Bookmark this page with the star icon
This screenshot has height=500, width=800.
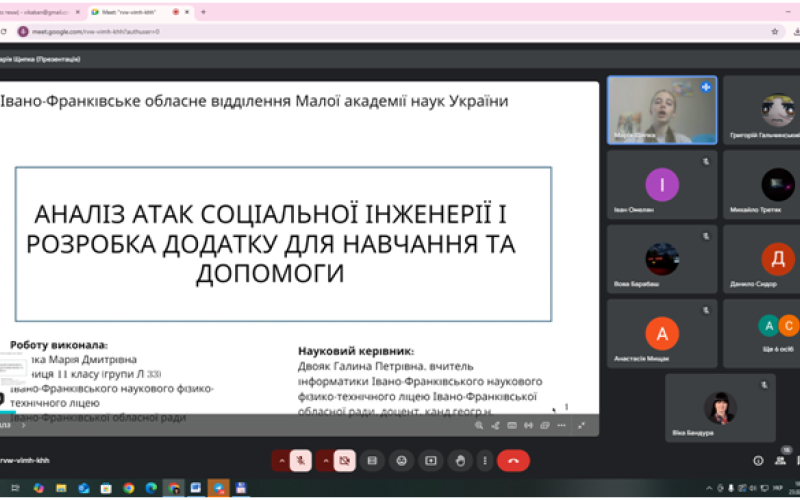click(x=774, y=32)
